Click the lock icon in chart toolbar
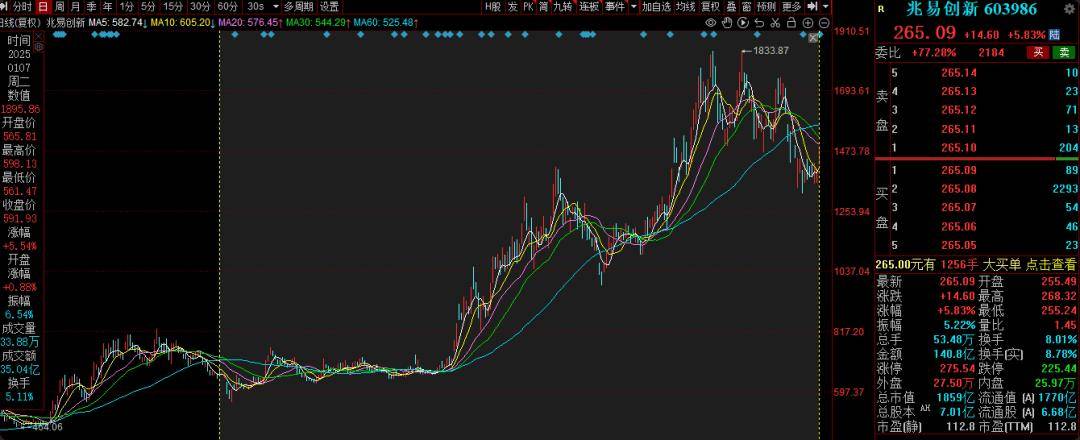This screenshot has height=440, width=1080. (791, 22)
